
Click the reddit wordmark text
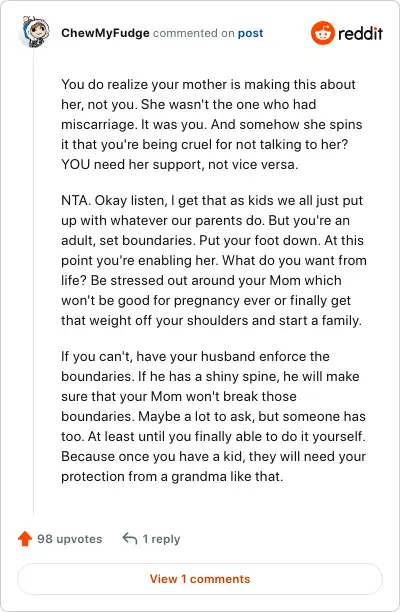click(x=360, y=33)
